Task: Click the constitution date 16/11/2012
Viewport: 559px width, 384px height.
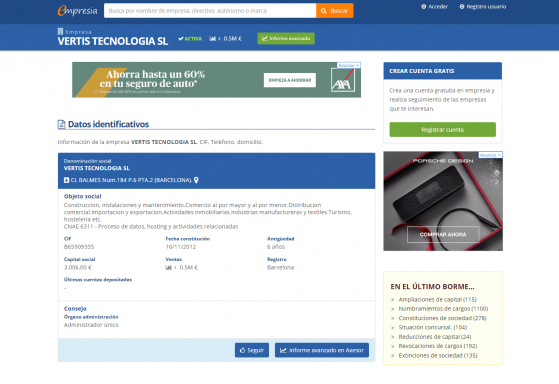Action: coord(181,247)
